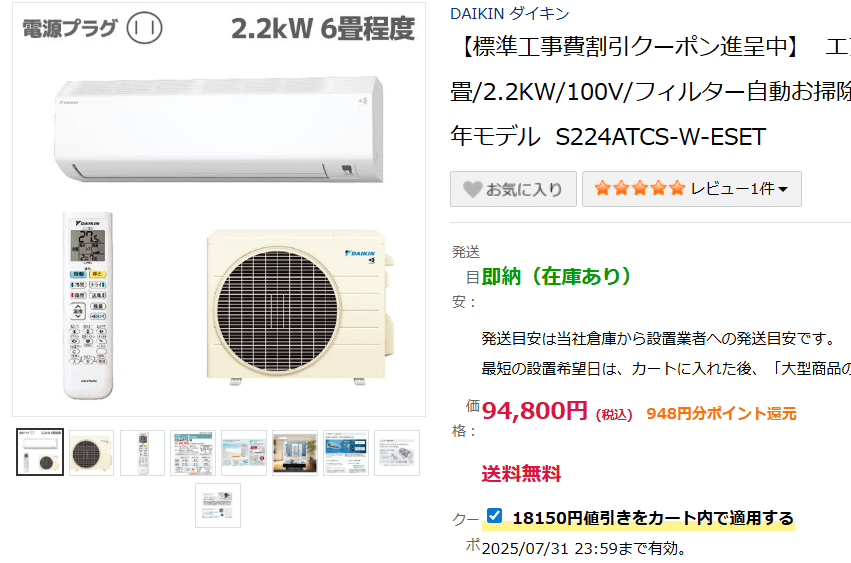Click the five-star rating icons
Viewport: 851px width, 563px height.
639,188
